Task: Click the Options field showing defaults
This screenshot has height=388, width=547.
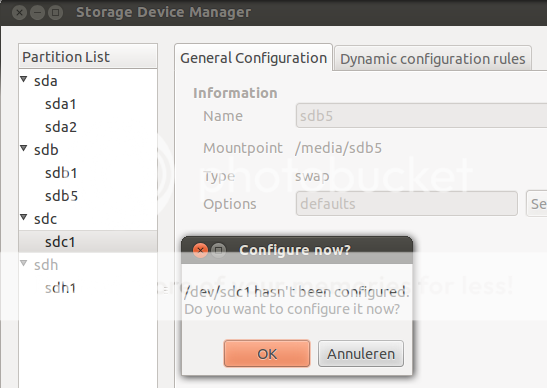Action: [407, 203]
